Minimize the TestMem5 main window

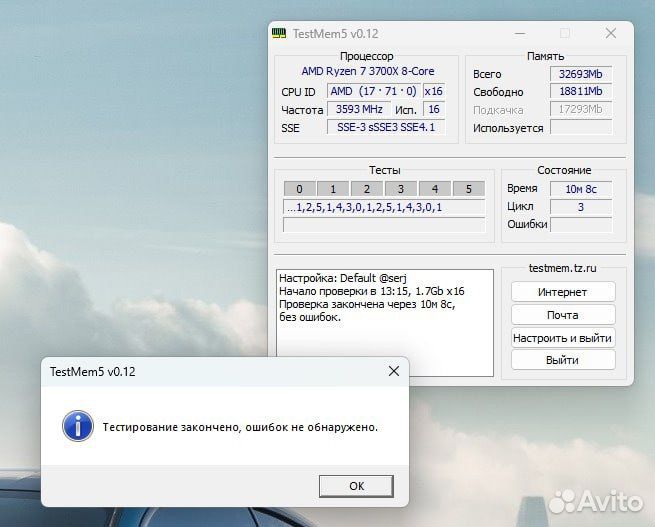click(520, 33)
